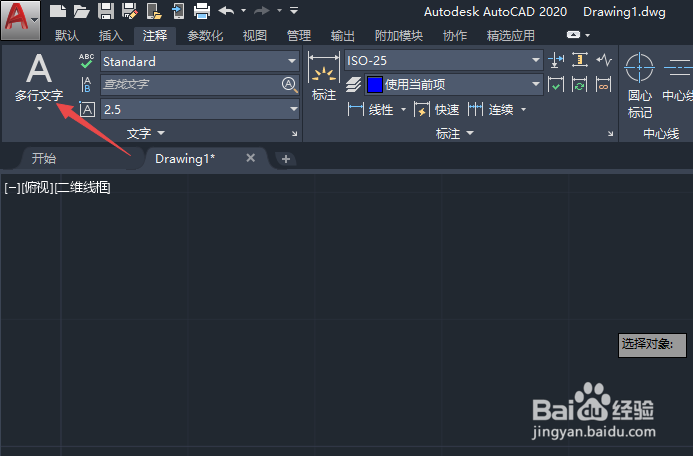Open the ISO-25 dimension style dropdown
The height and width of the screenshot is (456, 693).
coord(443,60)
